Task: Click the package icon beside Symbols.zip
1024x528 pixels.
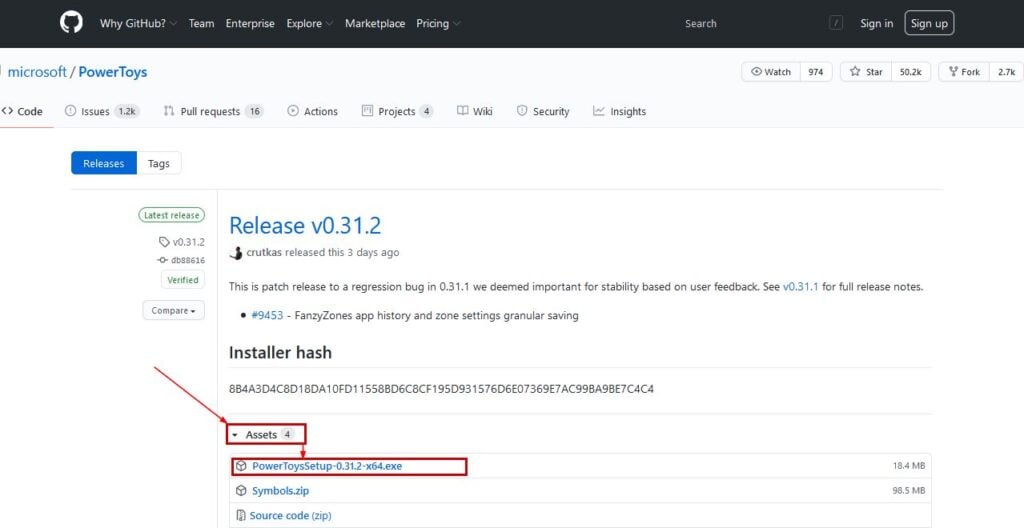Action: (x=241, y=491)
